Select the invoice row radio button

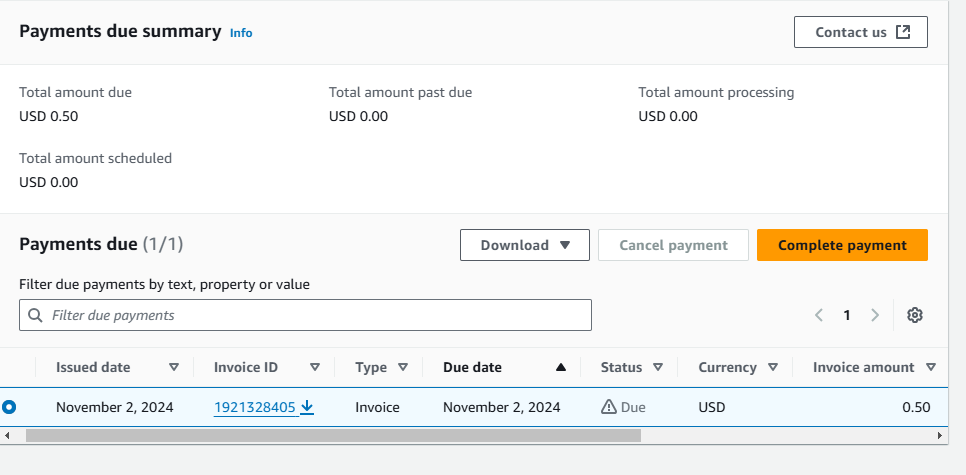[x=10, y=407]
